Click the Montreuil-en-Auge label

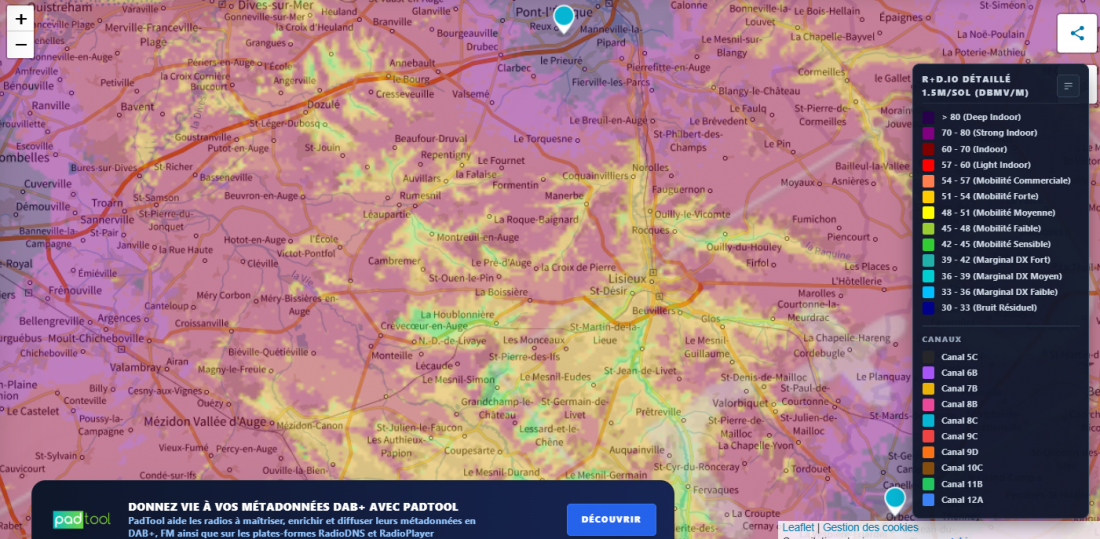[x=478, y=237]
